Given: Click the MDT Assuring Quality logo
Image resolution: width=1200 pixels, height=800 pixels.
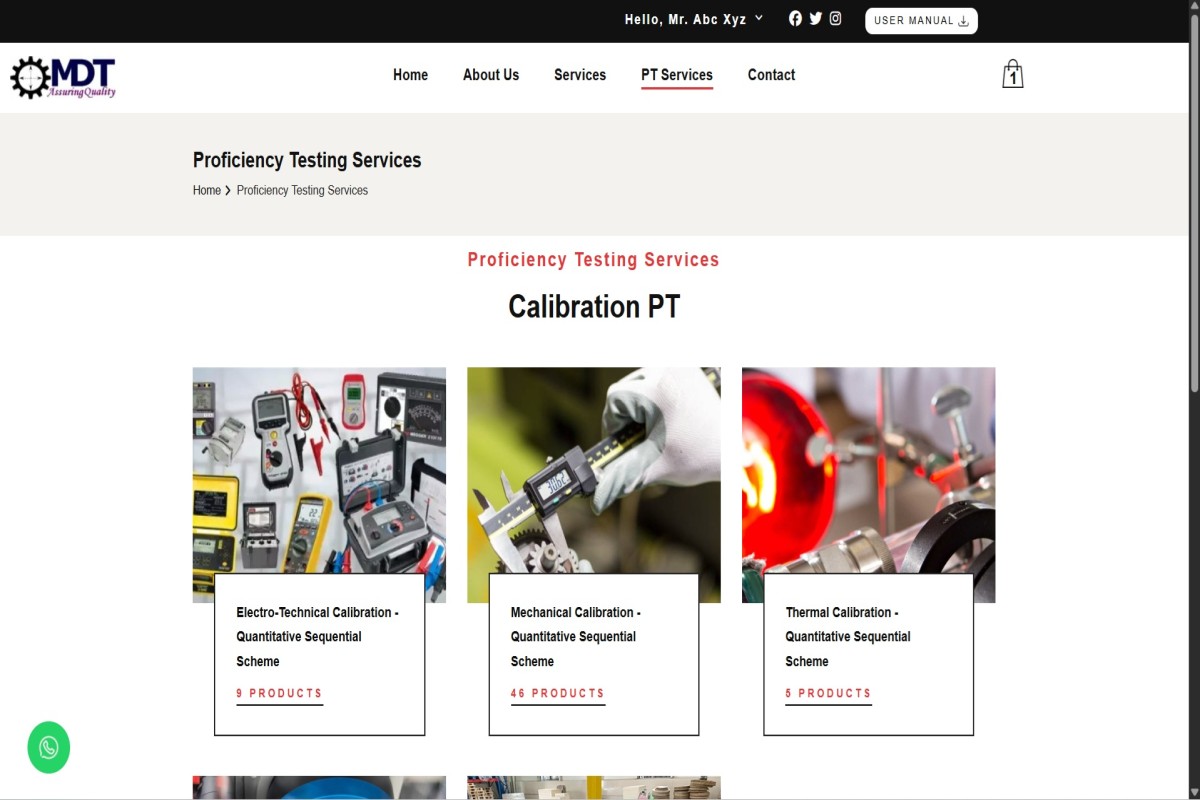Looking at the screenshot, I should [63, 77].
